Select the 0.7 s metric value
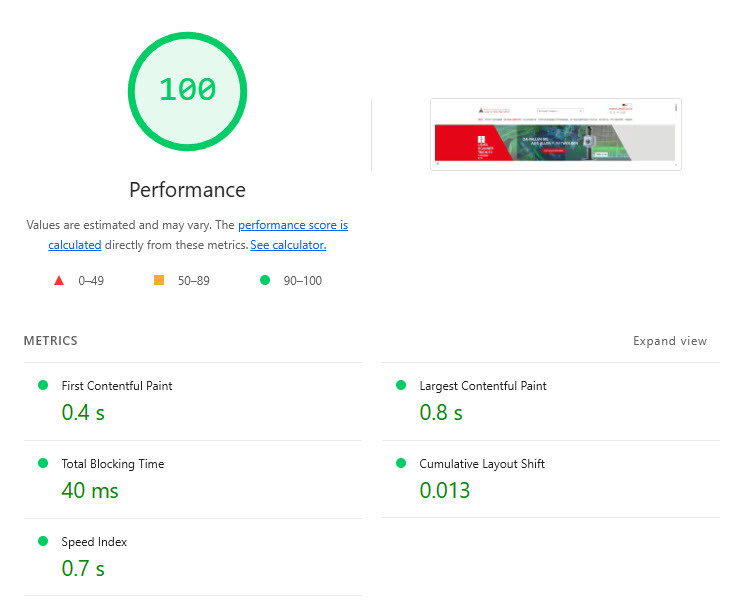The image size is (729, 603). click(x=83, y=569)
